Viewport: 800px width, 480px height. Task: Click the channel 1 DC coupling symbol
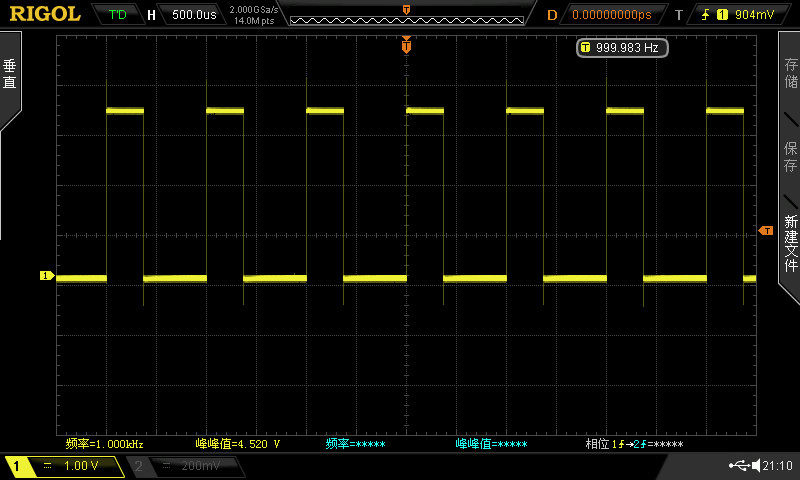pos(47,466)
